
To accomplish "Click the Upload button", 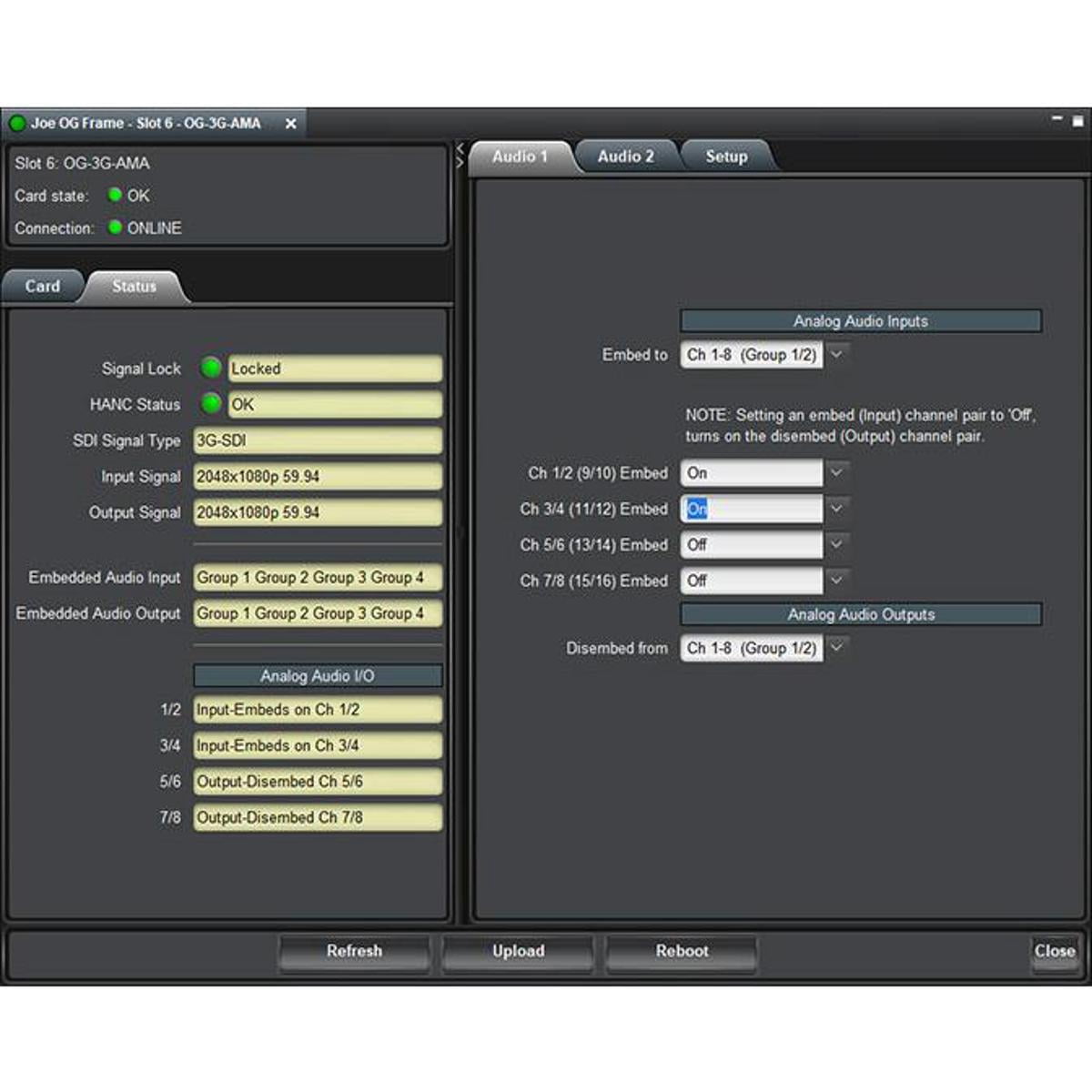I will pos(518,951).
